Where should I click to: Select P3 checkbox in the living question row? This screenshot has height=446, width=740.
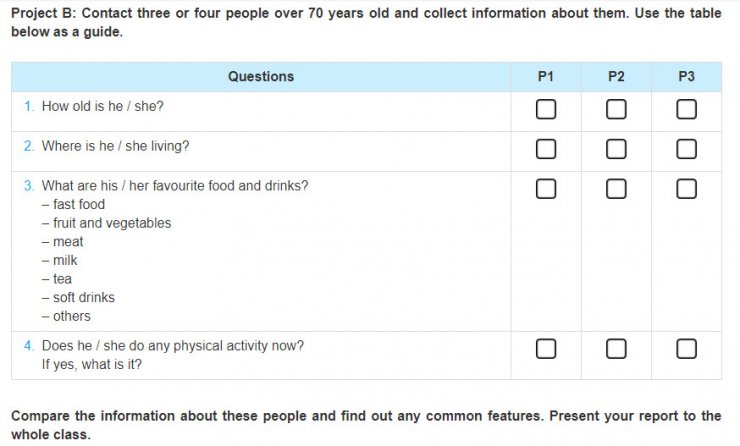point(686,149)
